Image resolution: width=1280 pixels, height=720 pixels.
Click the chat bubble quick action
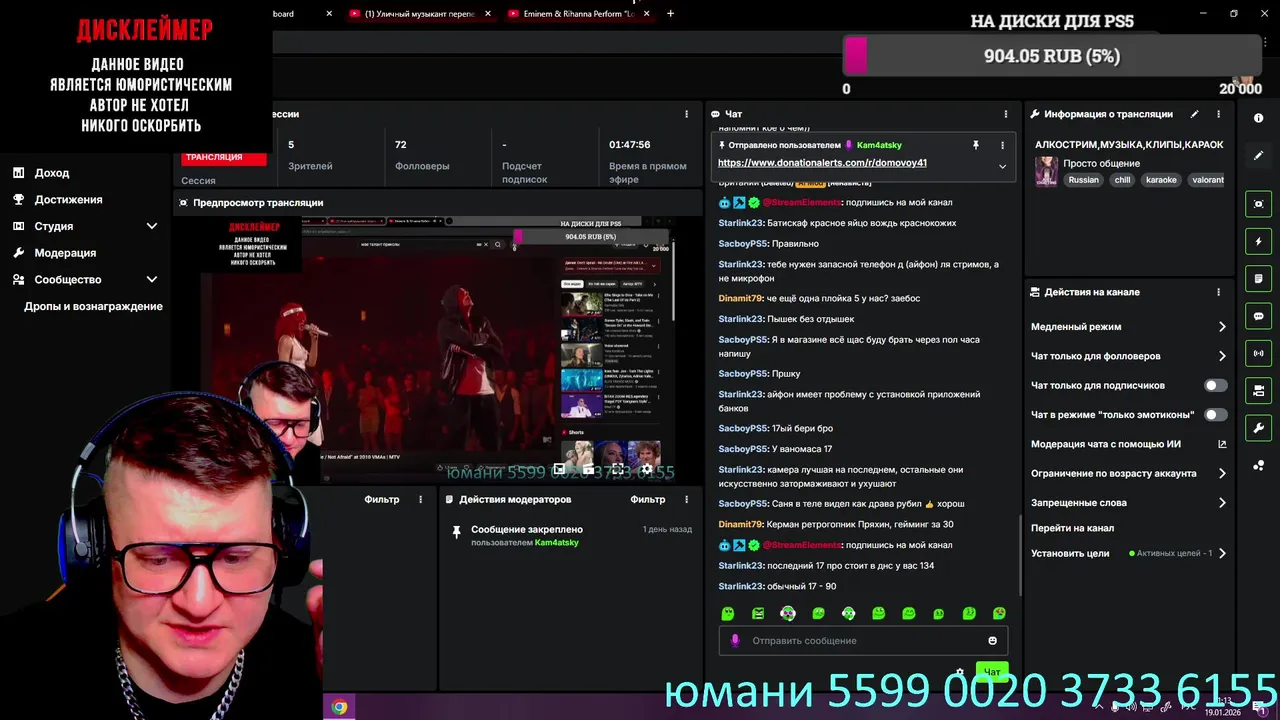coord(1258,316)
